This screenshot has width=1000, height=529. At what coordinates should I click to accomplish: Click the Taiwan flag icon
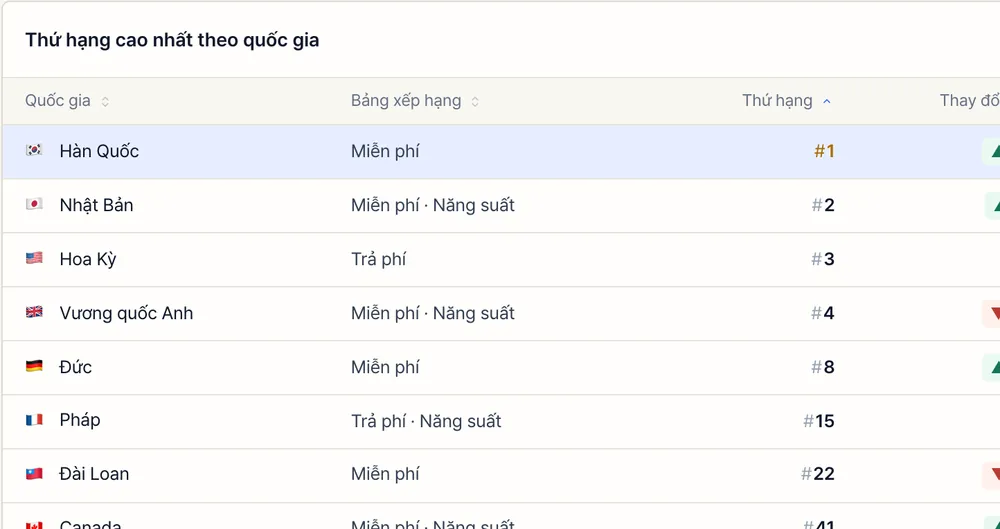34,473
